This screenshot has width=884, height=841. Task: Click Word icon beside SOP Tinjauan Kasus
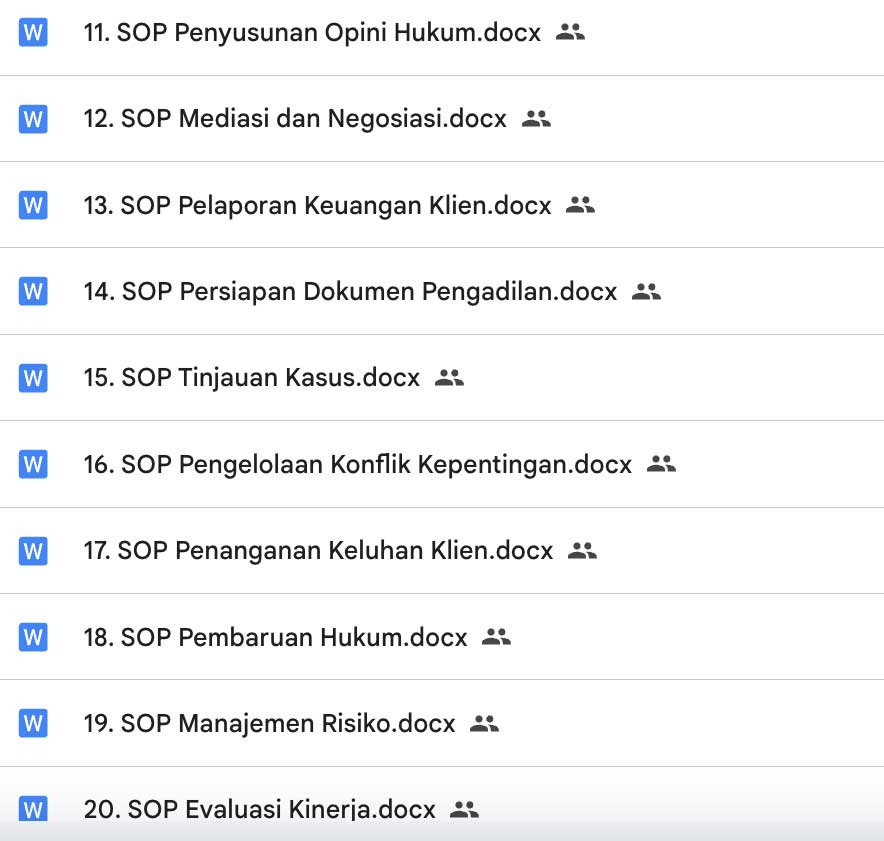tap(33, 378)
